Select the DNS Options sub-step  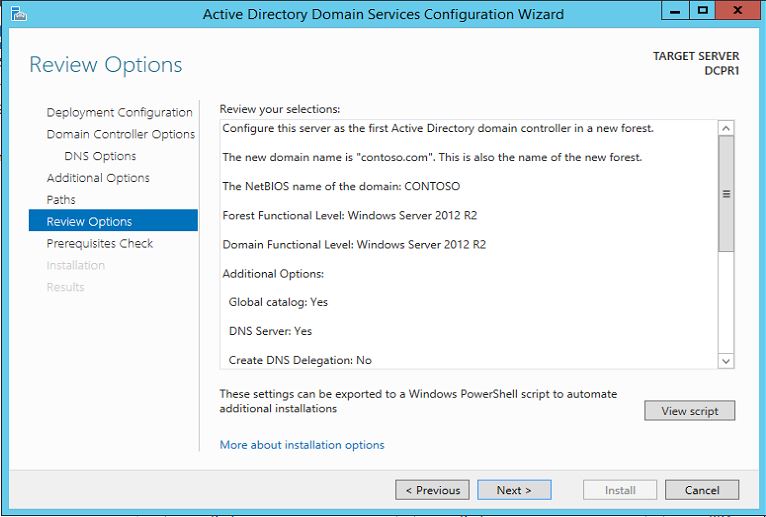pos(100,156)
